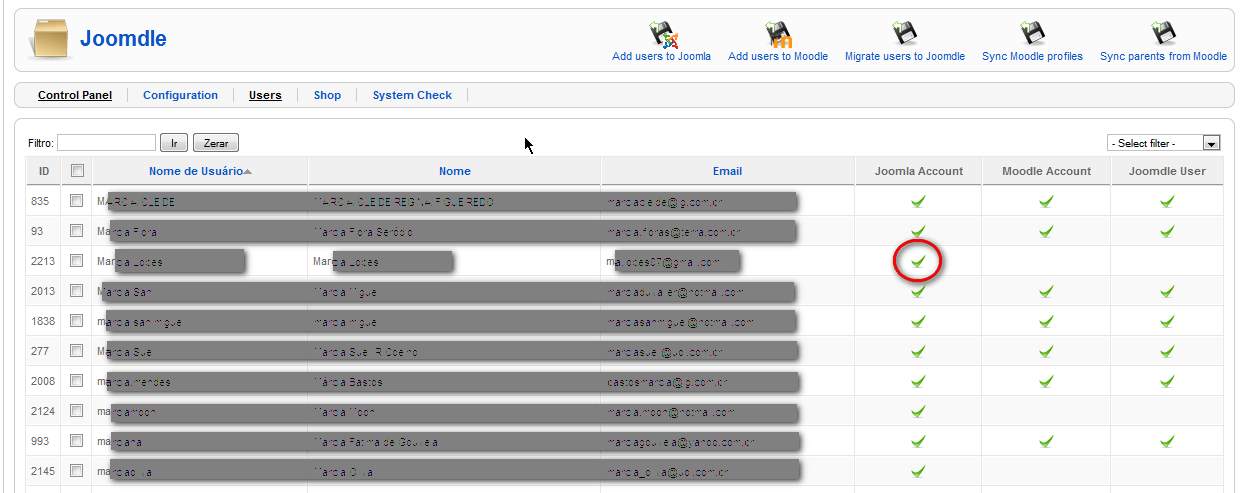Click the Add users to Joomla icon
This screenshot has height=493, width=1243.
click(662, 35)
